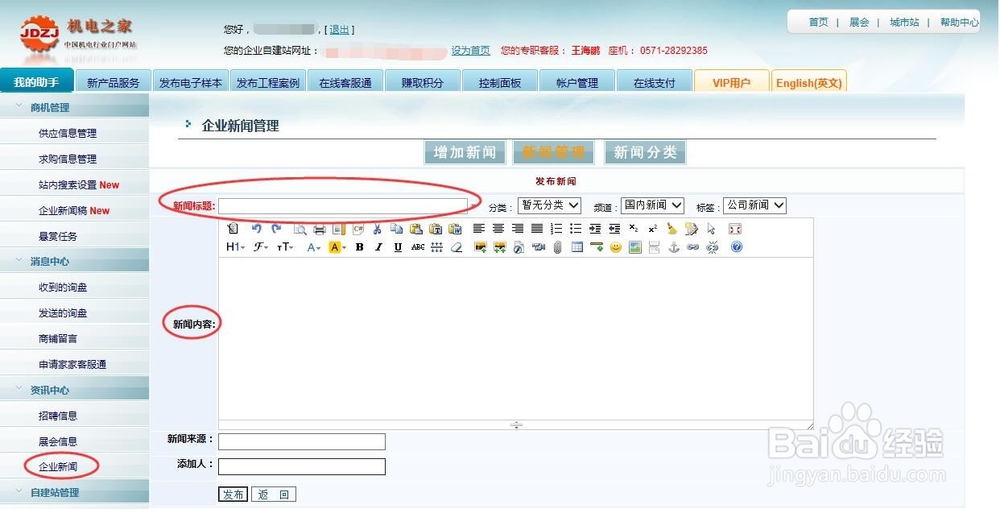Redo the last edit in editor
The image size is (1000, 509).
tap(276, 228)
